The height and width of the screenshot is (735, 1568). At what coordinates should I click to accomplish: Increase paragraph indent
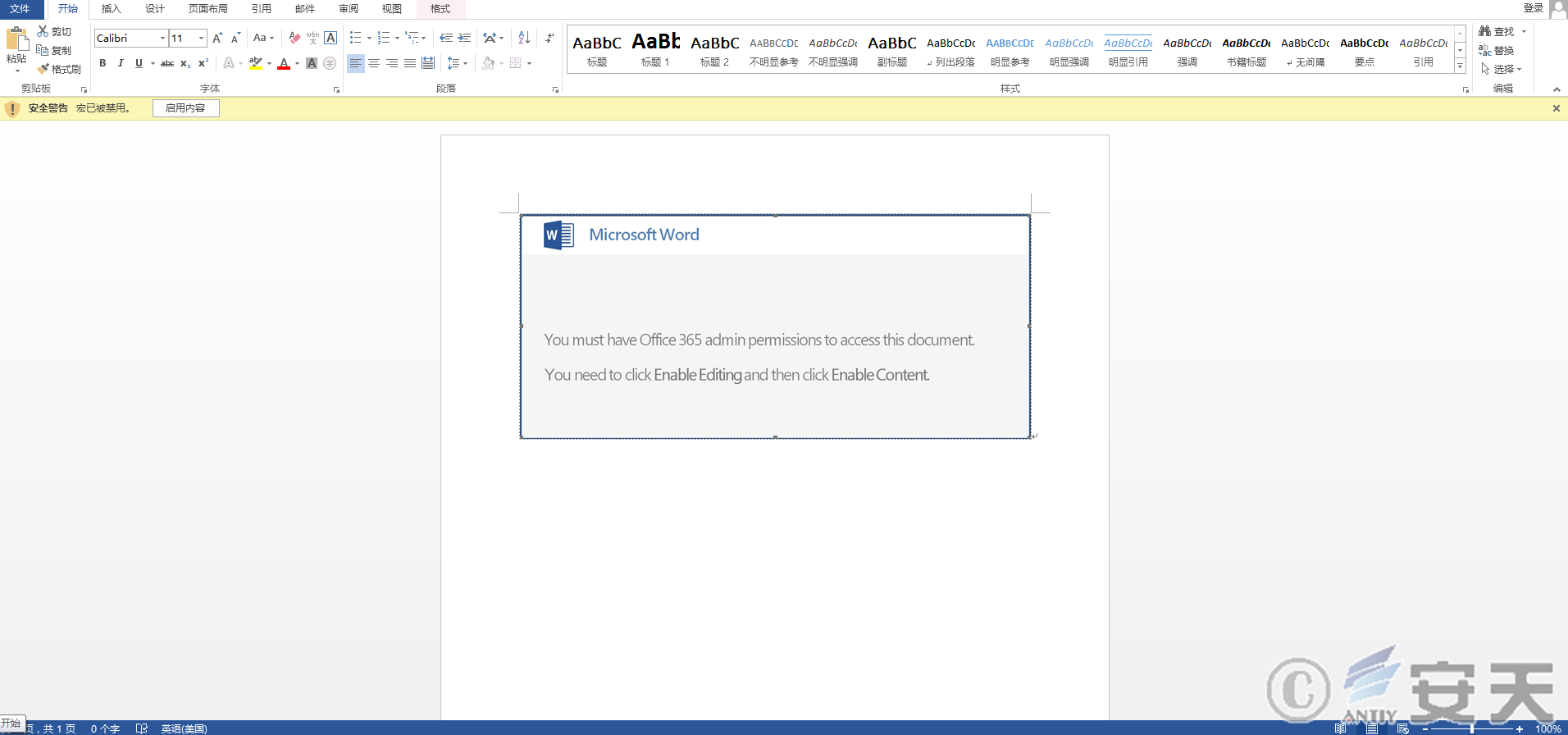pyautogui.click(x=464, y=38)
